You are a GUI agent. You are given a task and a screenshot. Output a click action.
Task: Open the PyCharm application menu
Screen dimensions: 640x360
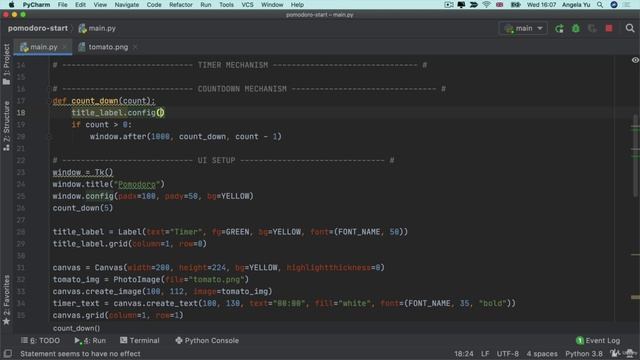click(36, 5)
